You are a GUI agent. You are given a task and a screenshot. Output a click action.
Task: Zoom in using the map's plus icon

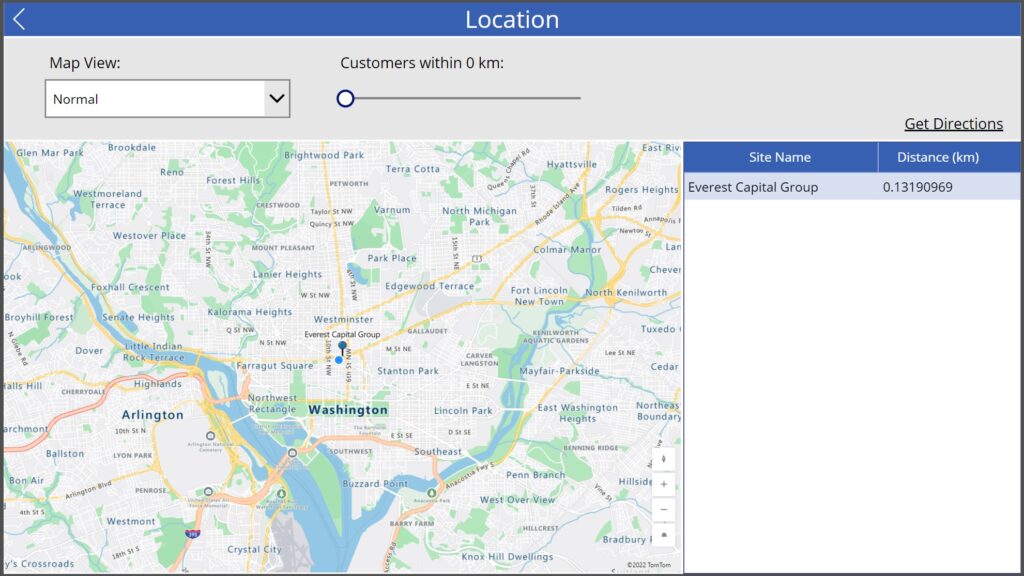(664, 484)
